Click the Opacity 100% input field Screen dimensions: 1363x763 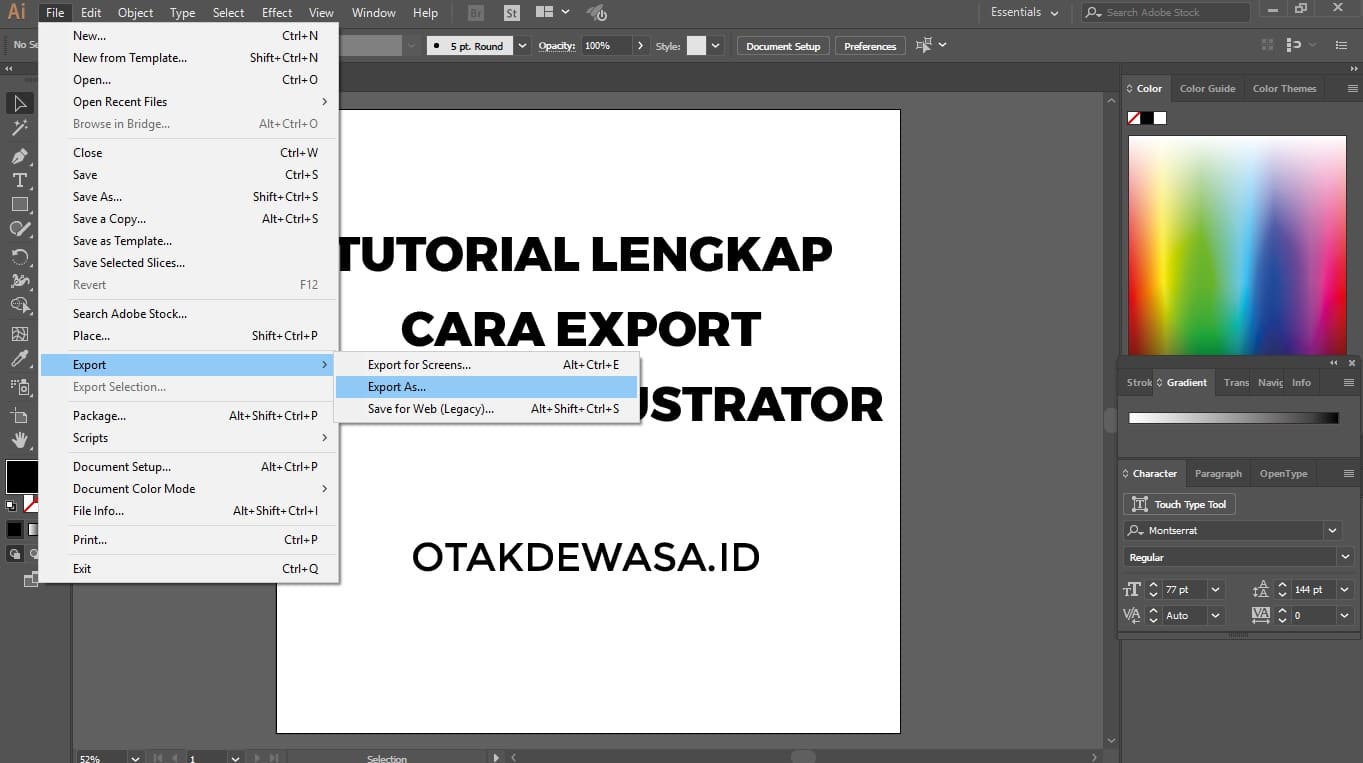tap(607, 46)
